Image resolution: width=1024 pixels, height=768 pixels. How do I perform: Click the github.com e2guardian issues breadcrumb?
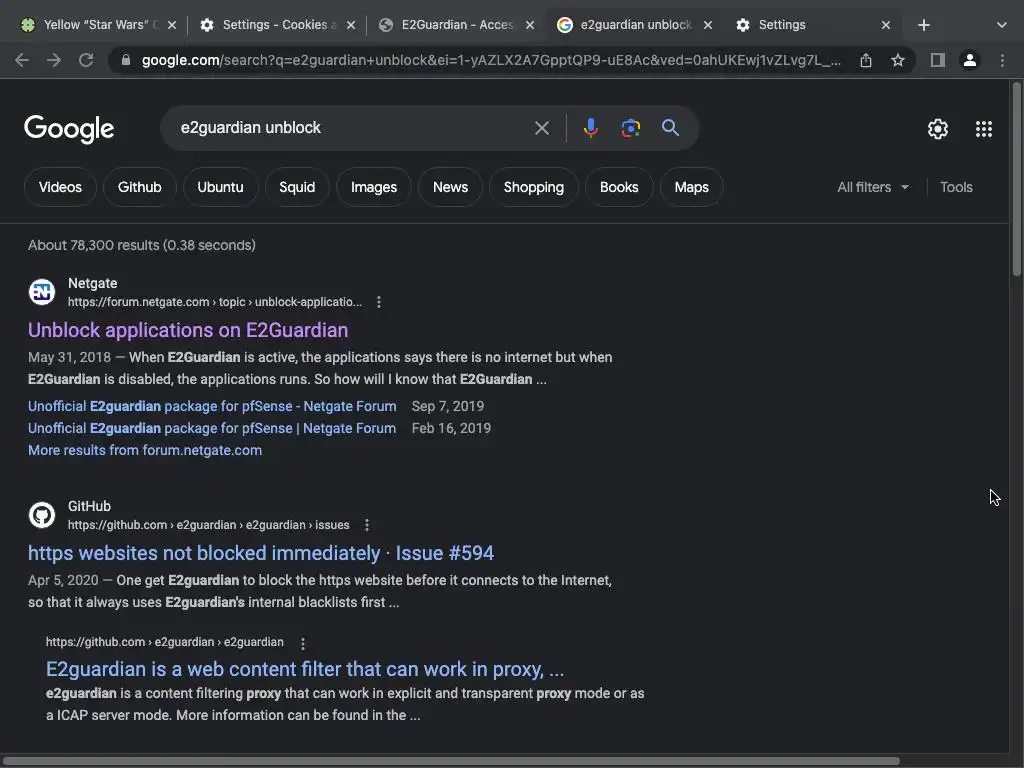point(208,524)
